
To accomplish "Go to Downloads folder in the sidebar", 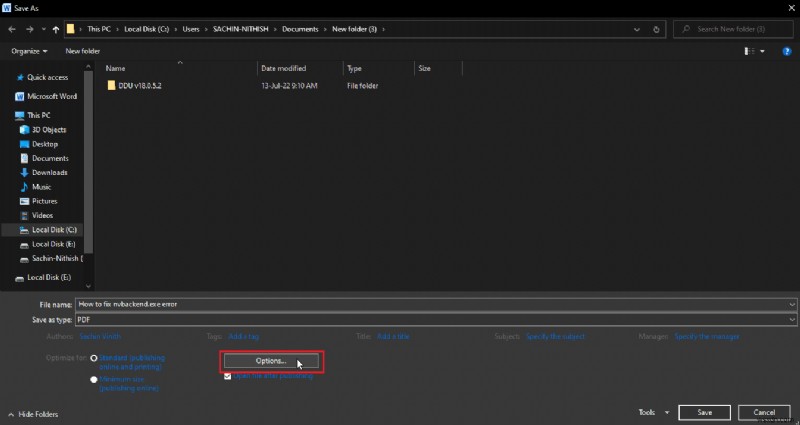I will click(49, 172).
